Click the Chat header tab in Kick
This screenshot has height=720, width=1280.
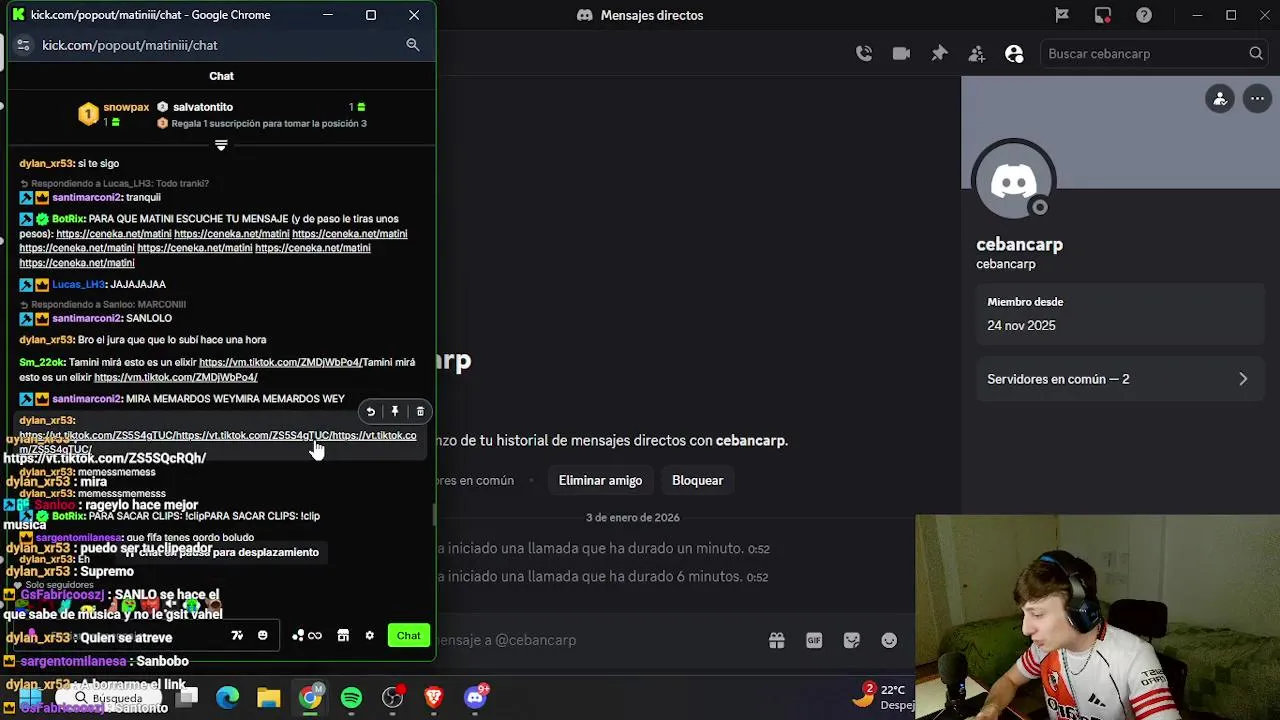221,76
